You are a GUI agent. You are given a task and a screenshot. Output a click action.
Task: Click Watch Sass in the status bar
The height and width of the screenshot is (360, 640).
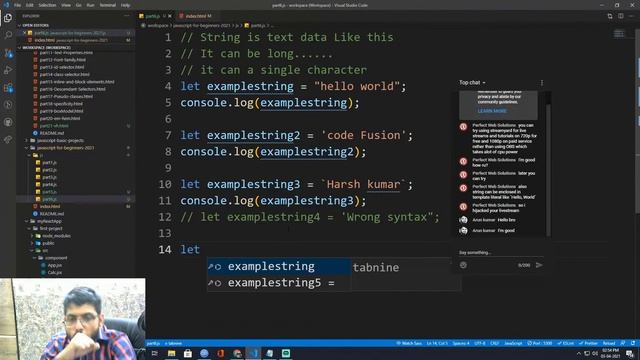[409, 343]
